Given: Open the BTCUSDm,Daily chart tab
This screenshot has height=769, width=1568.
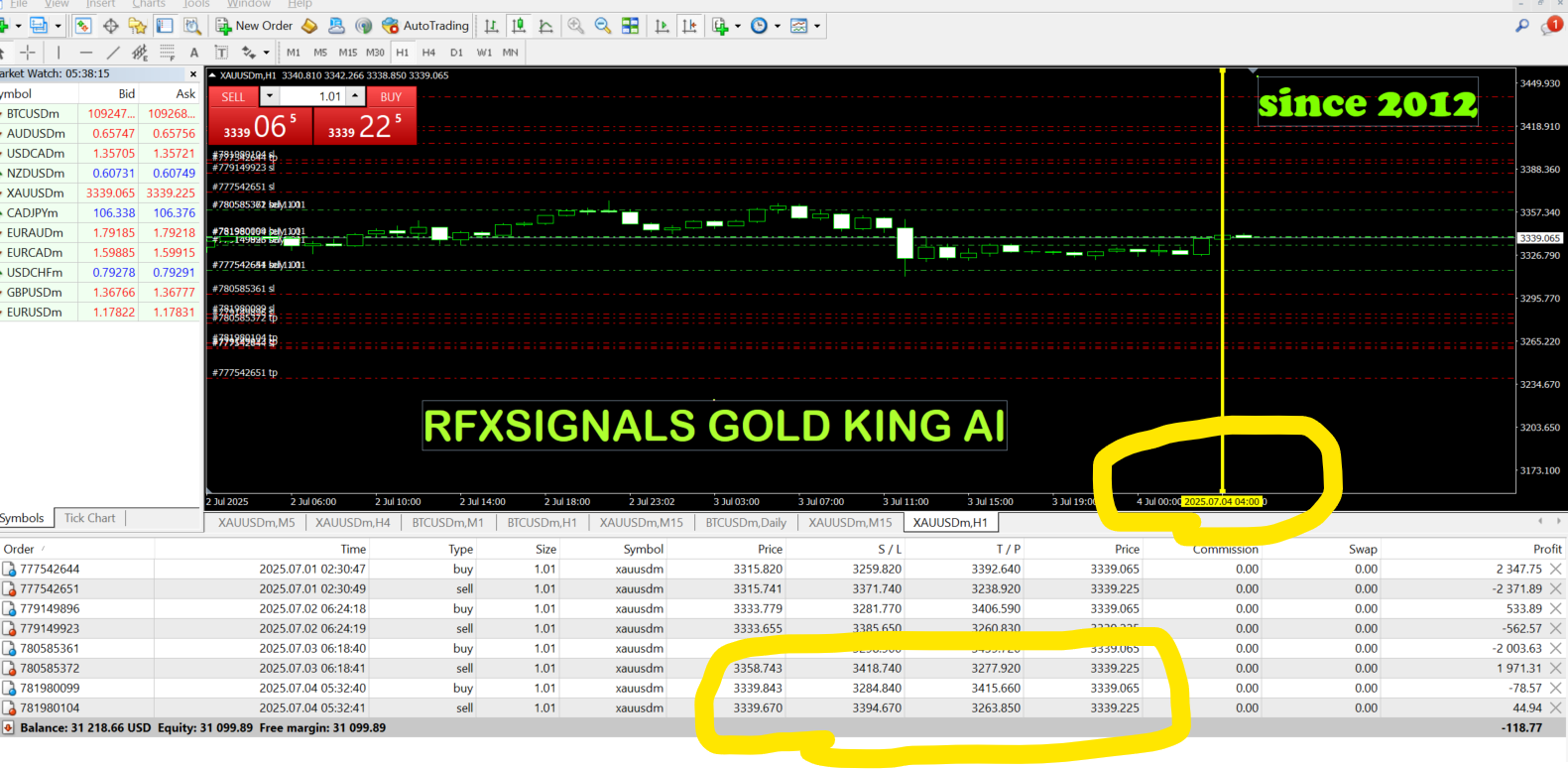Looking at the screenshot, I should point(746,523).
